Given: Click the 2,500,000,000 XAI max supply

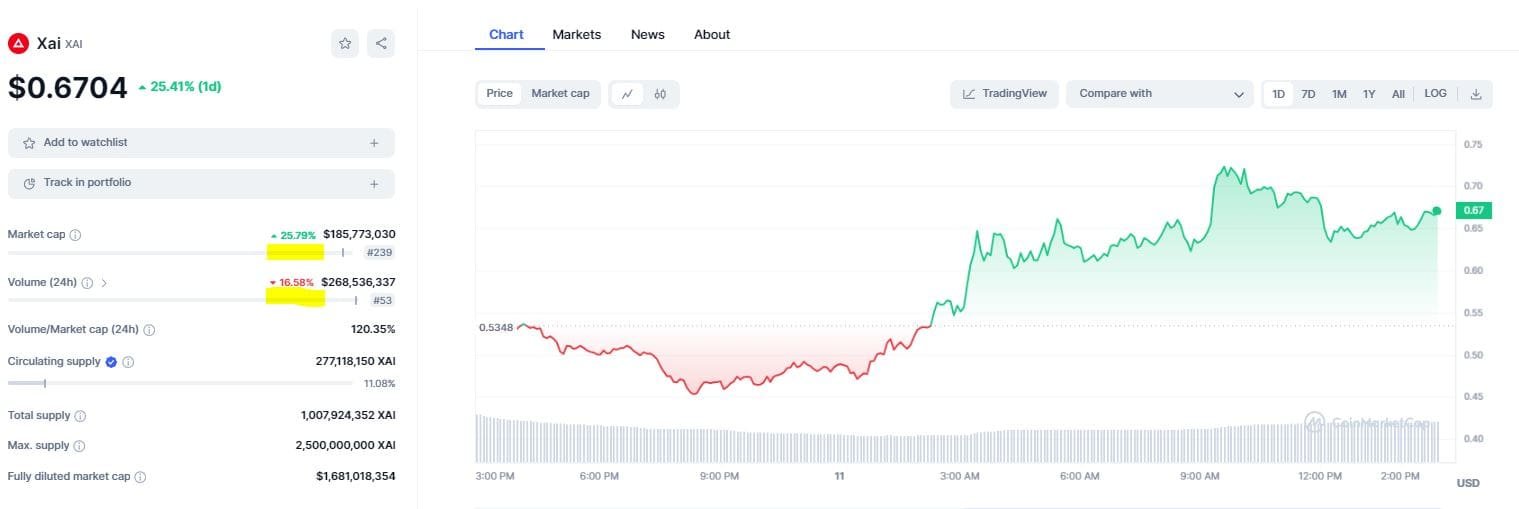Looking at the screenshot, I should (x=348, y=446).
